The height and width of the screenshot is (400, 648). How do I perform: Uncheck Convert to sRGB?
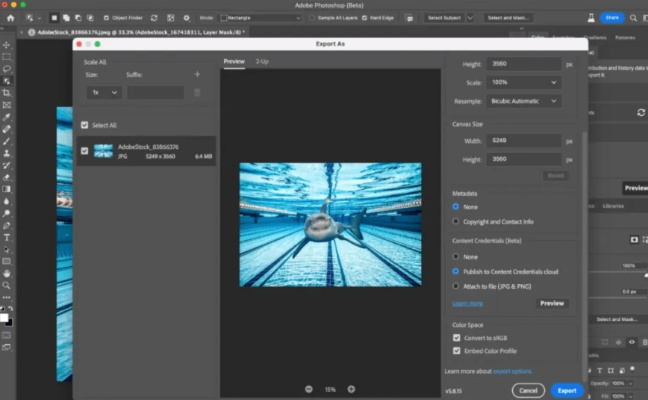pos(457,338)
